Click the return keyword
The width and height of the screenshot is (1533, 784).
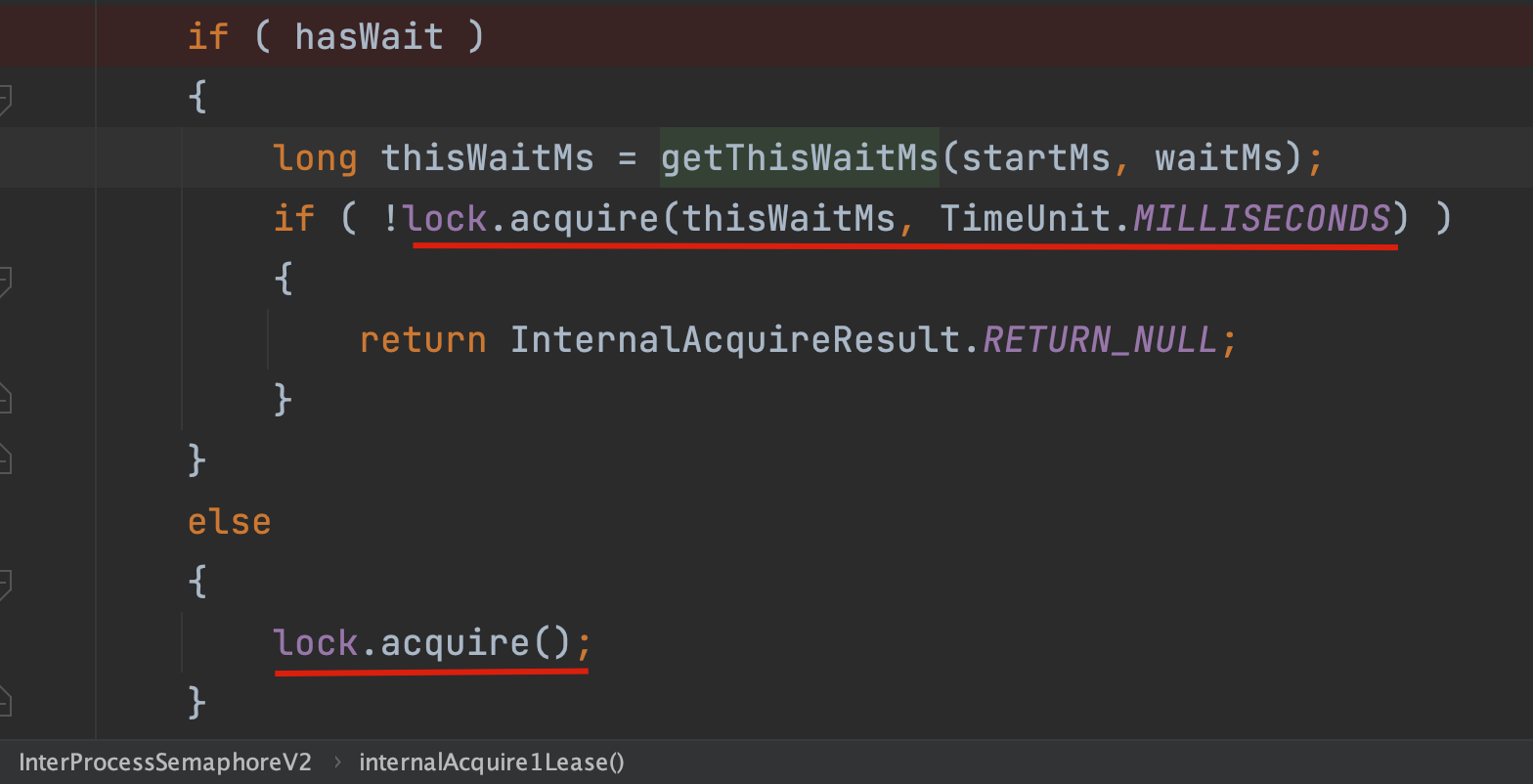tap(422, 339)
